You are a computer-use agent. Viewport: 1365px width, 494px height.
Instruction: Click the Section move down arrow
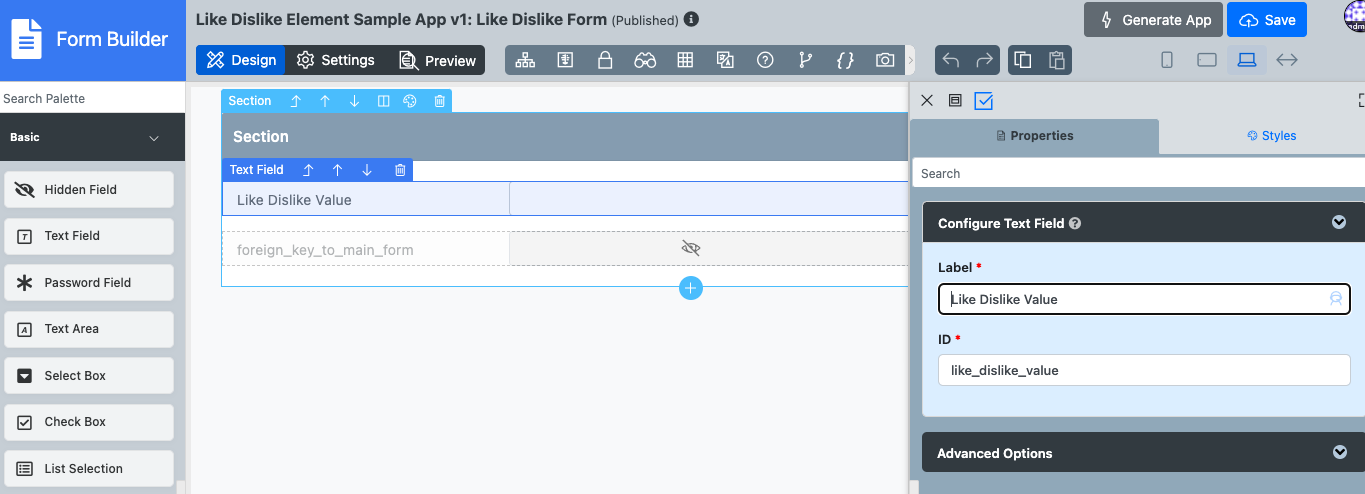tap(354, 101)
